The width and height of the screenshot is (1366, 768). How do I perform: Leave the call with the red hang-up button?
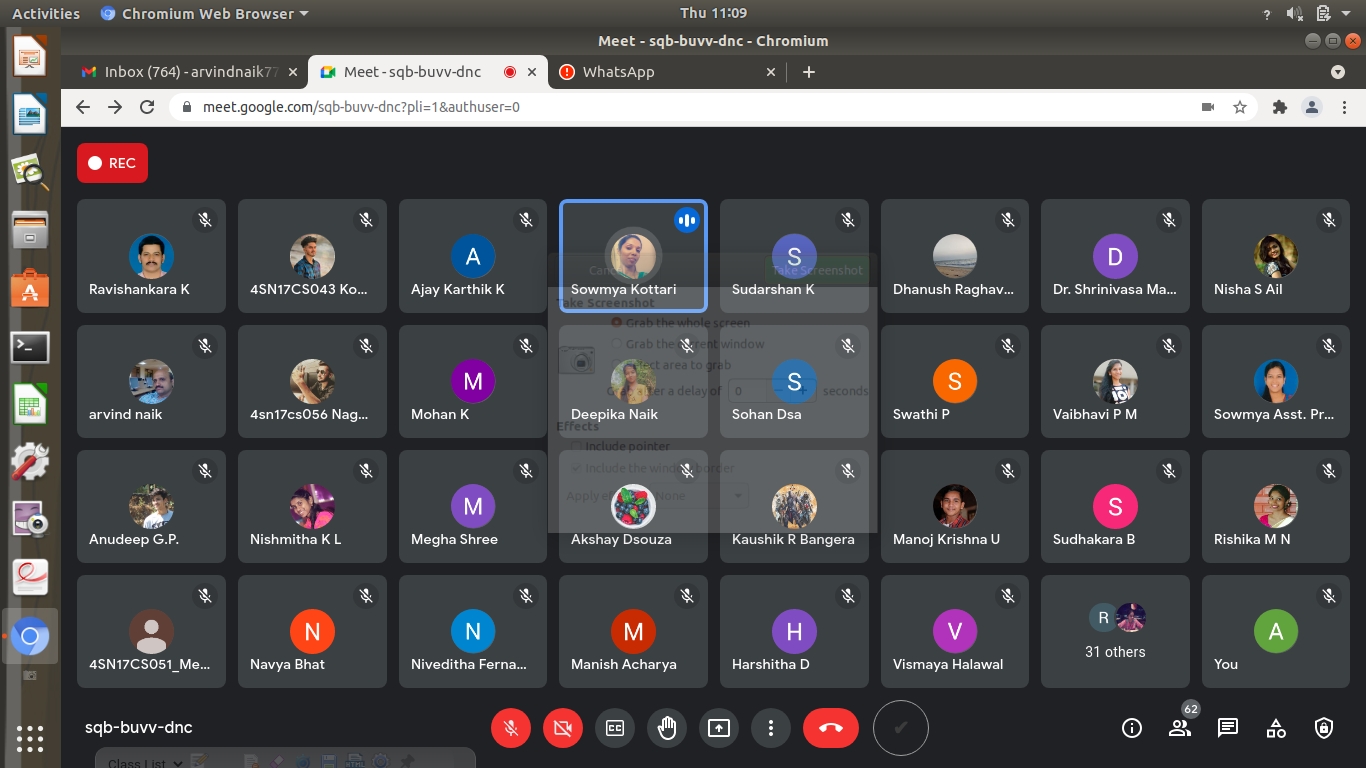[x=830, y=729]
